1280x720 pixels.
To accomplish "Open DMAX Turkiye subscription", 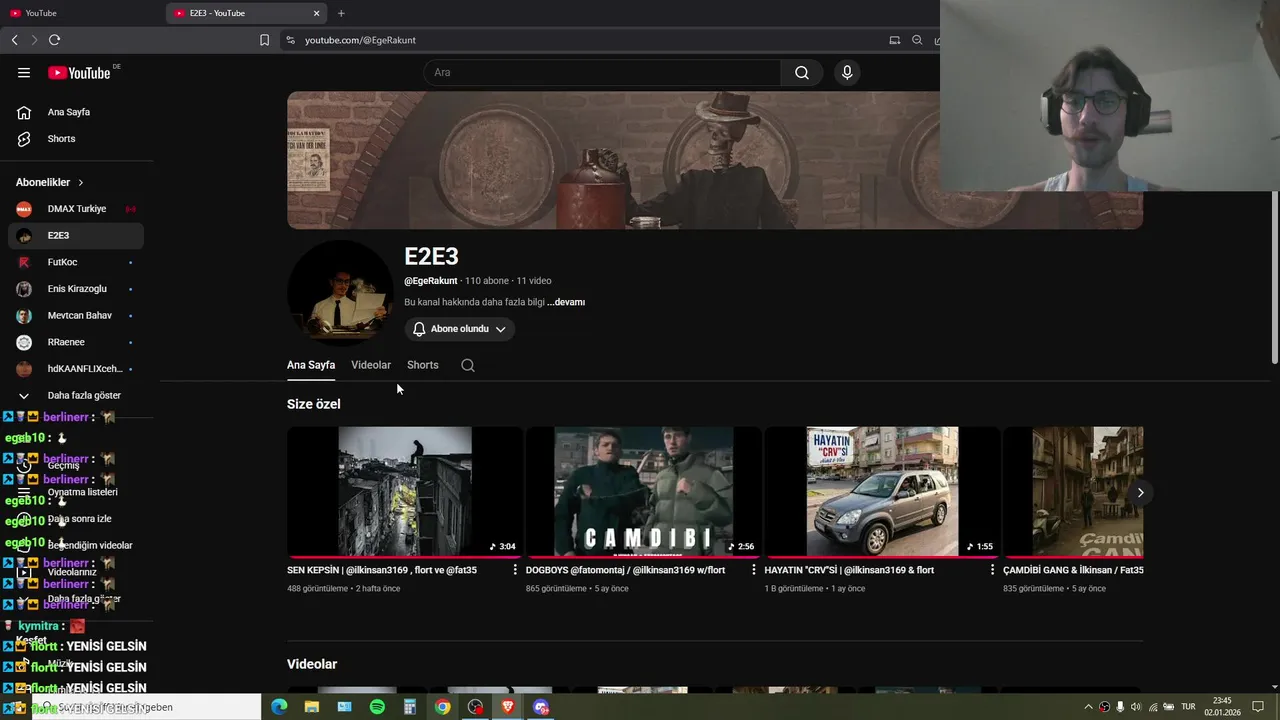I will (x=76, y=209).
